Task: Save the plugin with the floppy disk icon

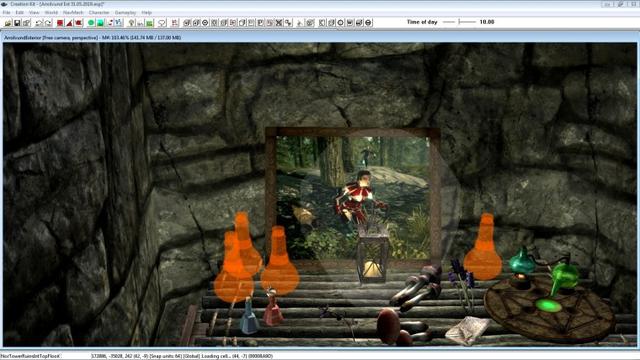Action: tap(17, 23)
